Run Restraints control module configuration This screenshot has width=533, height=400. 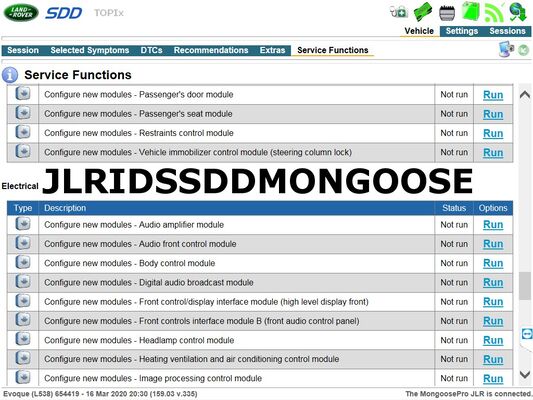click(x=493, y=133)
